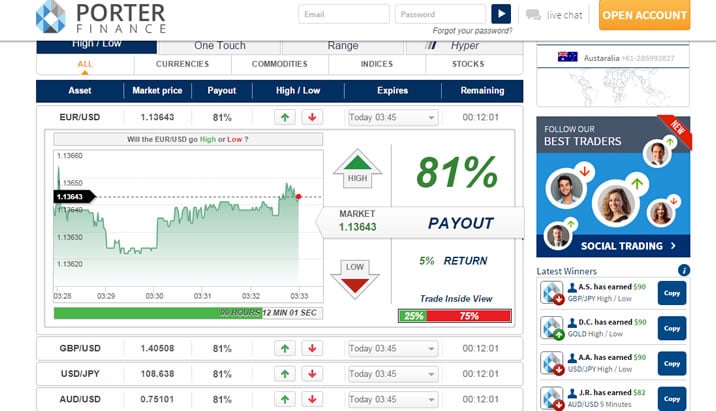
Task: Select the GBP/USD asset row name
Action: pyautogui.click(x=80, y=348)
